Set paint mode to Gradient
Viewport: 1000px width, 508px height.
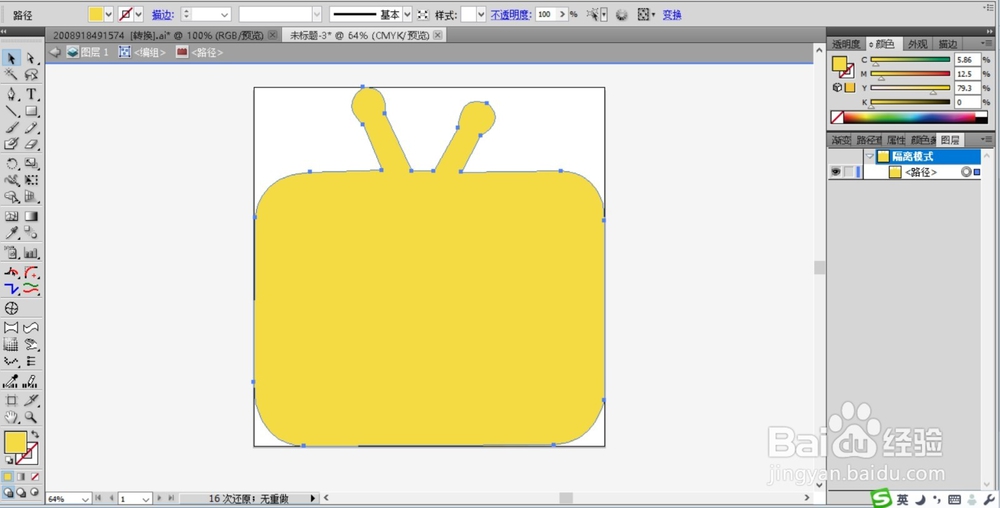pyautogui.click(x=21, y=477)
